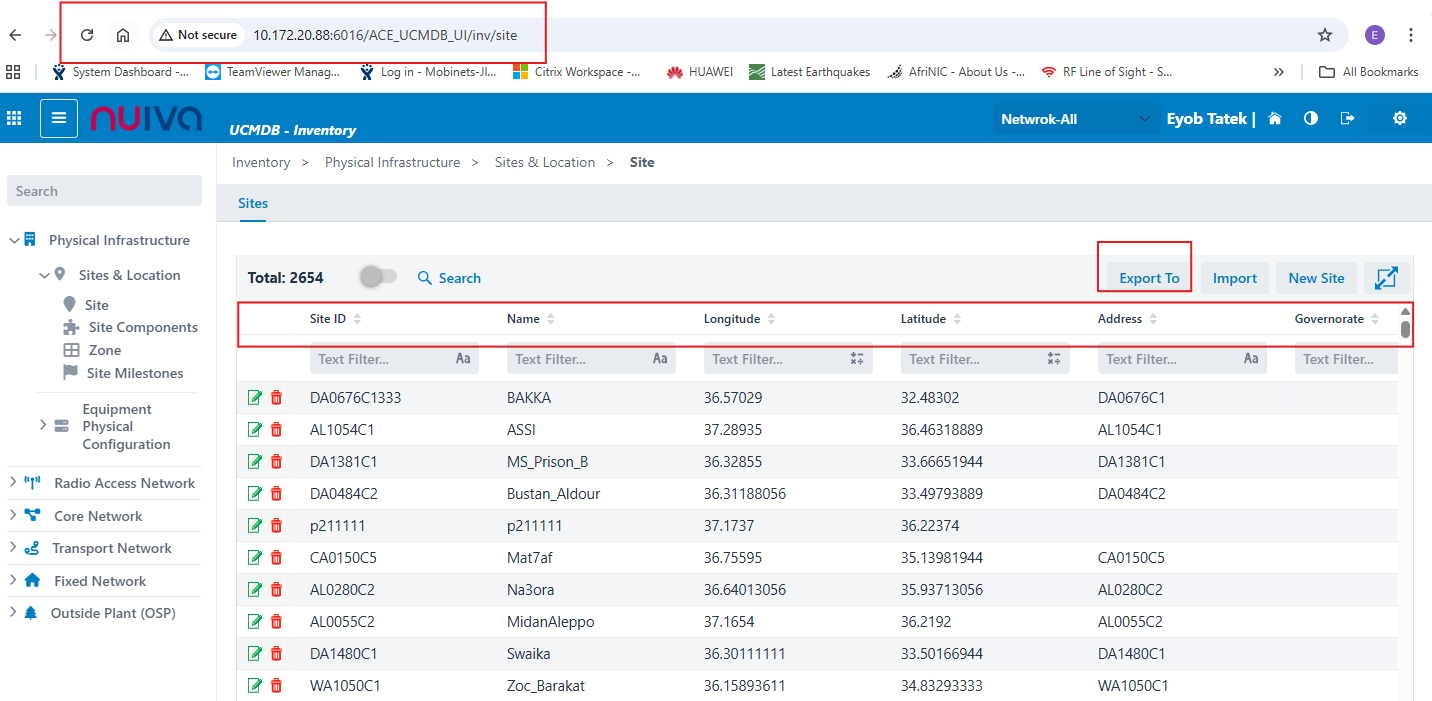Screen dimensions: 1432x701
Task: Expand table to fullscreen icon
Action: point(1386,278)
